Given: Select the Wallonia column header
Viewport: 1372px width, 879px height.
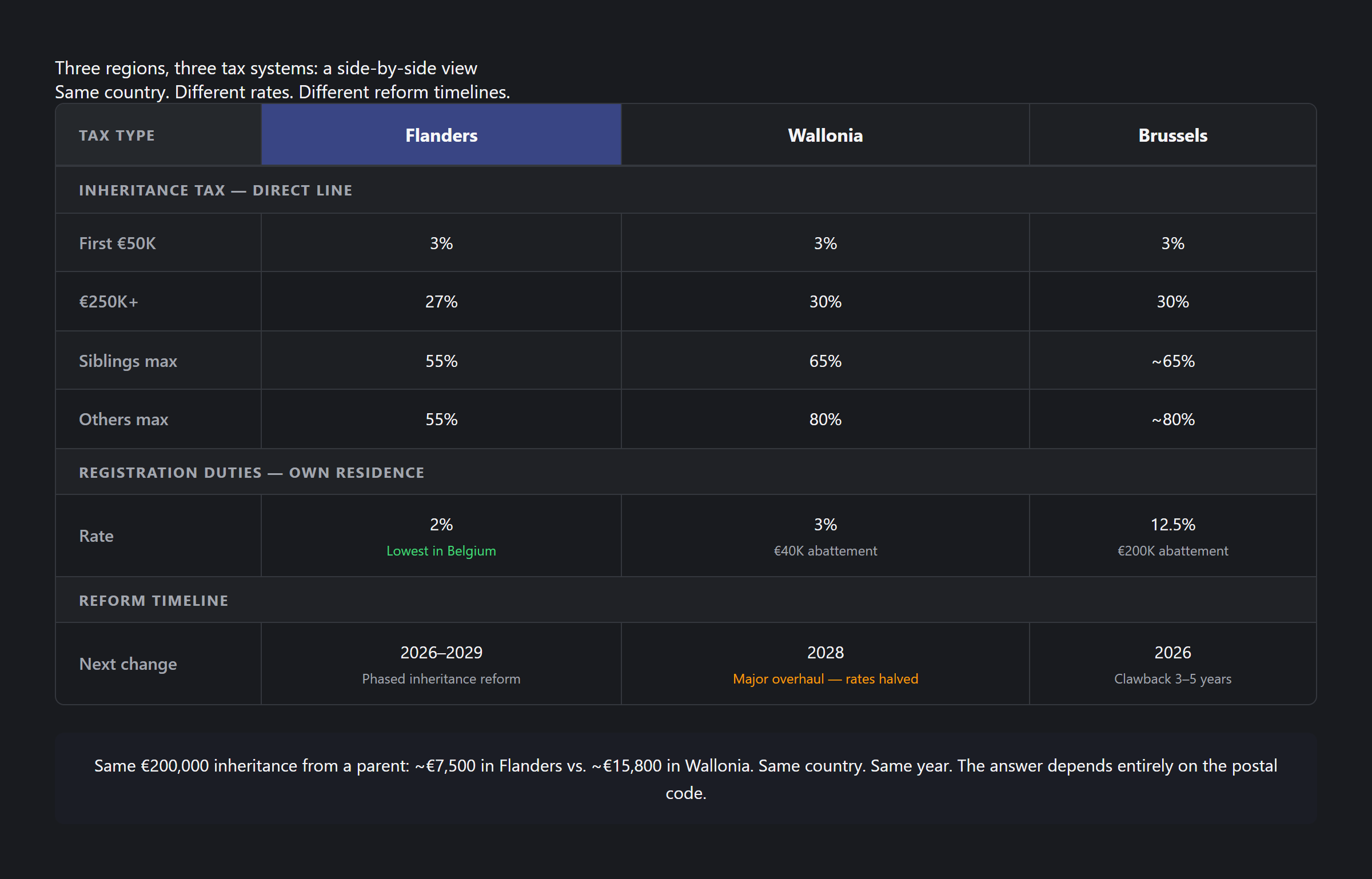Looking at the screenshot, I should pos(825,135).
